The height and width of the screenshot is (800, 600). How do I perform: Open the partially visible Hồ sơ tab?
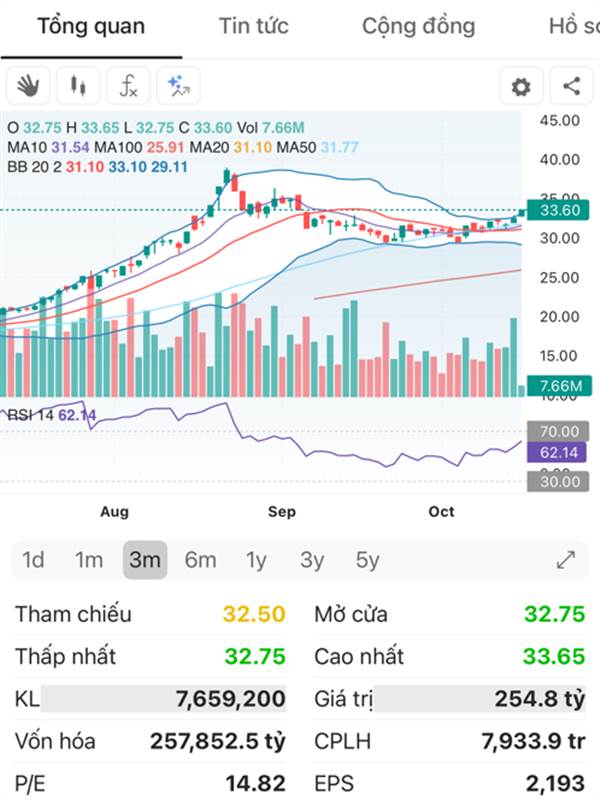(574, 26)
